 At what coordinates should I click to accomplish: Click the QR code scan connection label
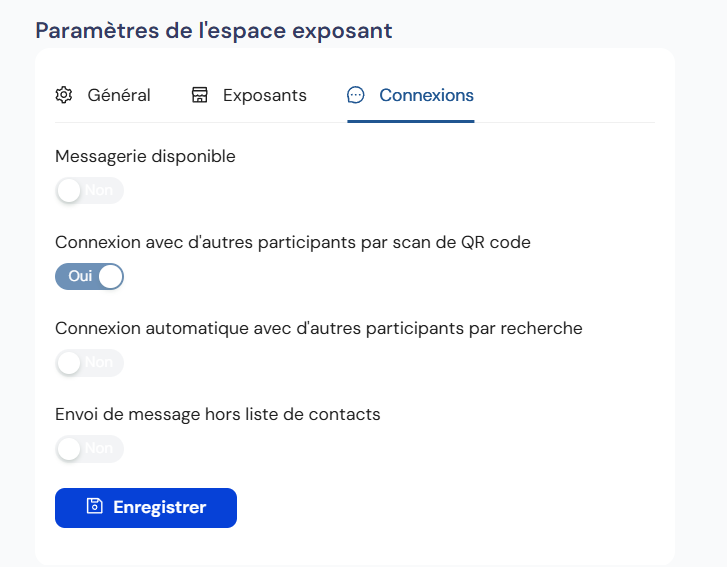tap(293, 242)
